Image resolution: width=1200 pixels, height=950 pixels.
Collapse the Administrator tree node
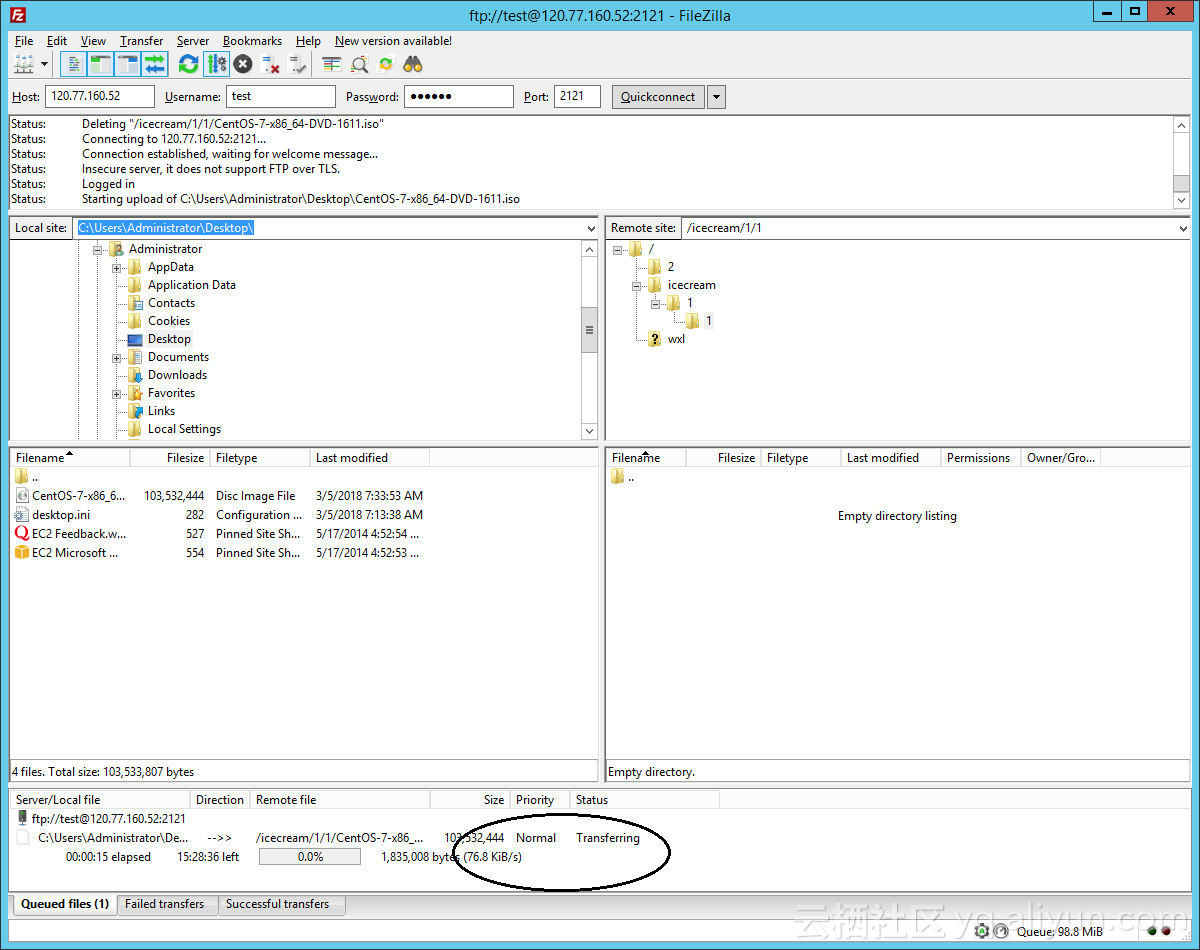pyautogui.click(x=98, y=250)
